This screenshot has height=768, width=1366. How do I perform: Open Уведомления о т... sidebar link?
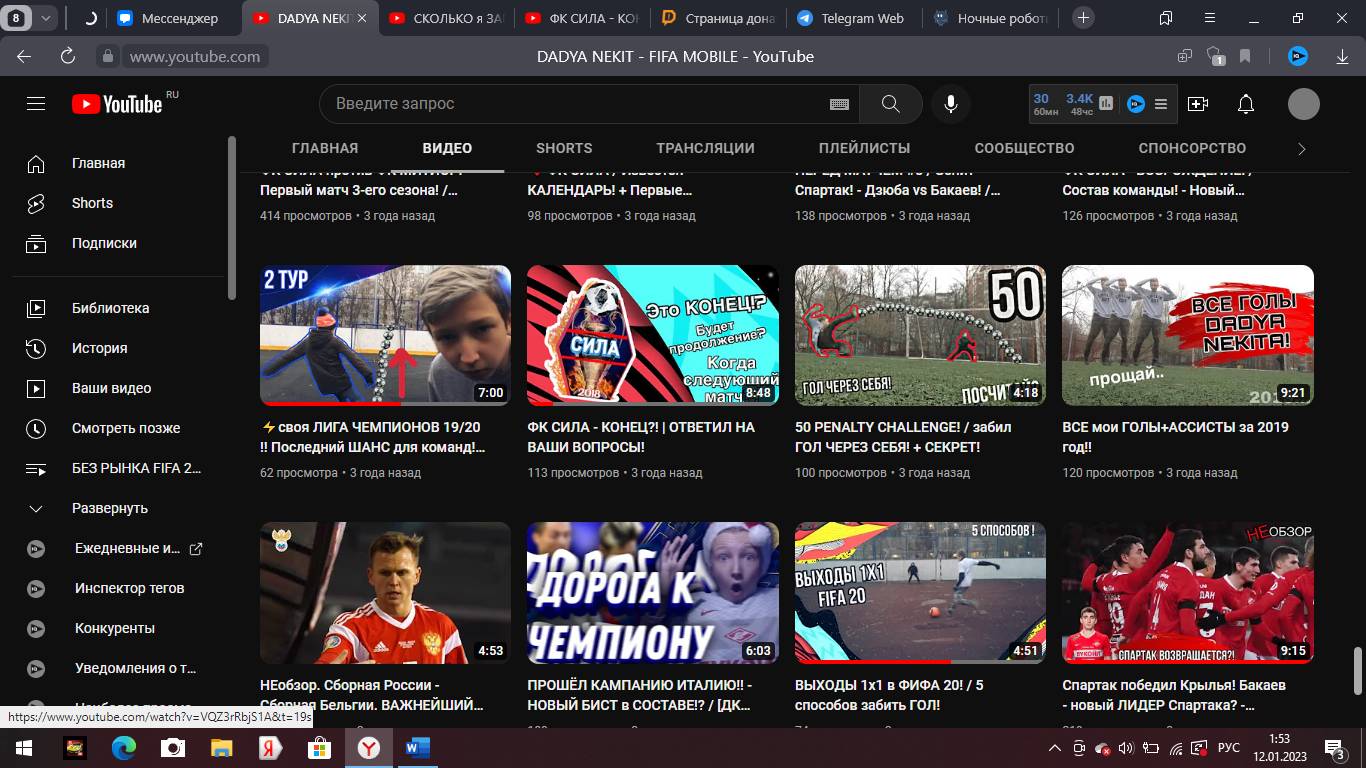coord(118,668)
